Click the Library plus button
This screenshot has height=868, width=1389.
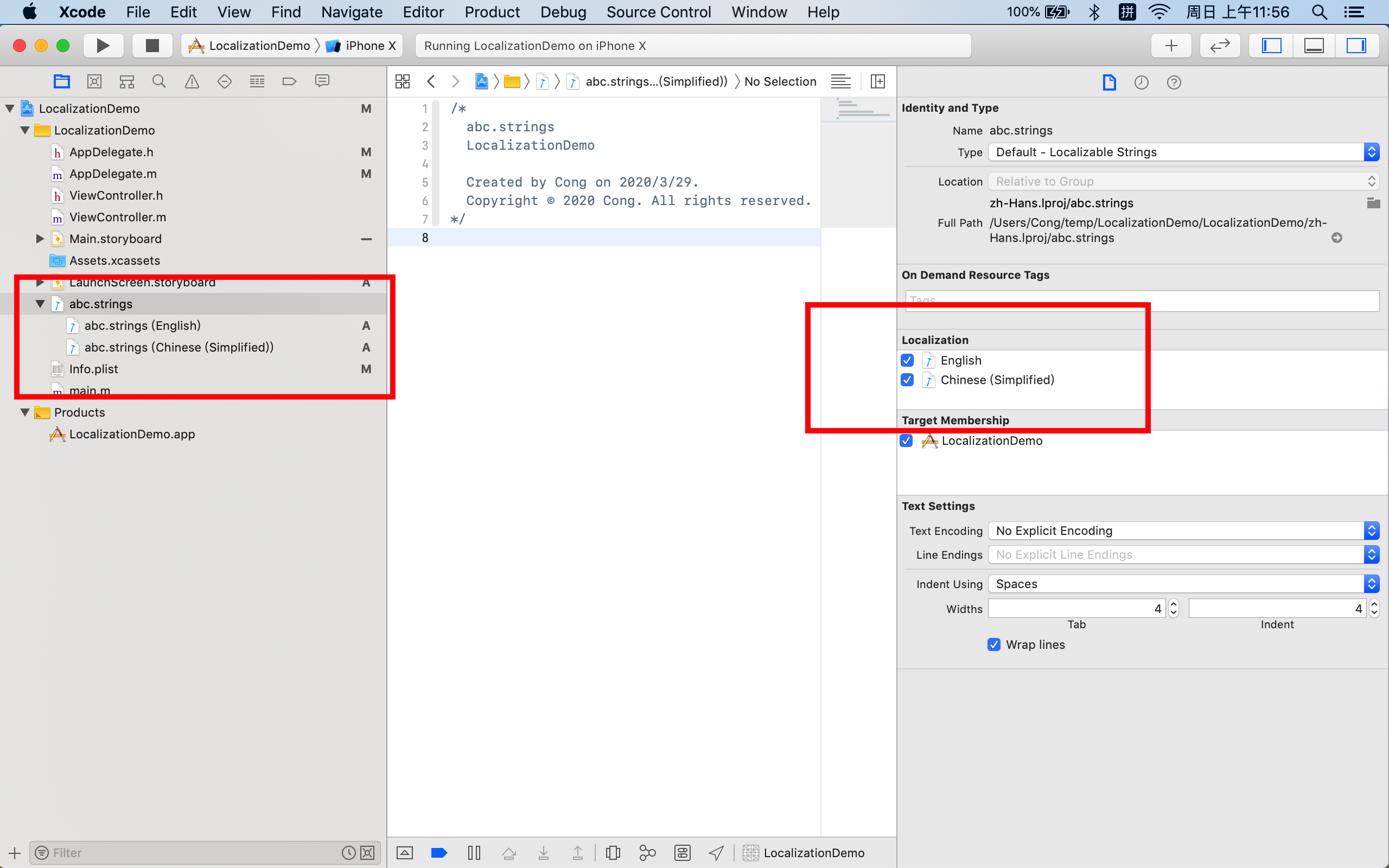(1171, 46)
